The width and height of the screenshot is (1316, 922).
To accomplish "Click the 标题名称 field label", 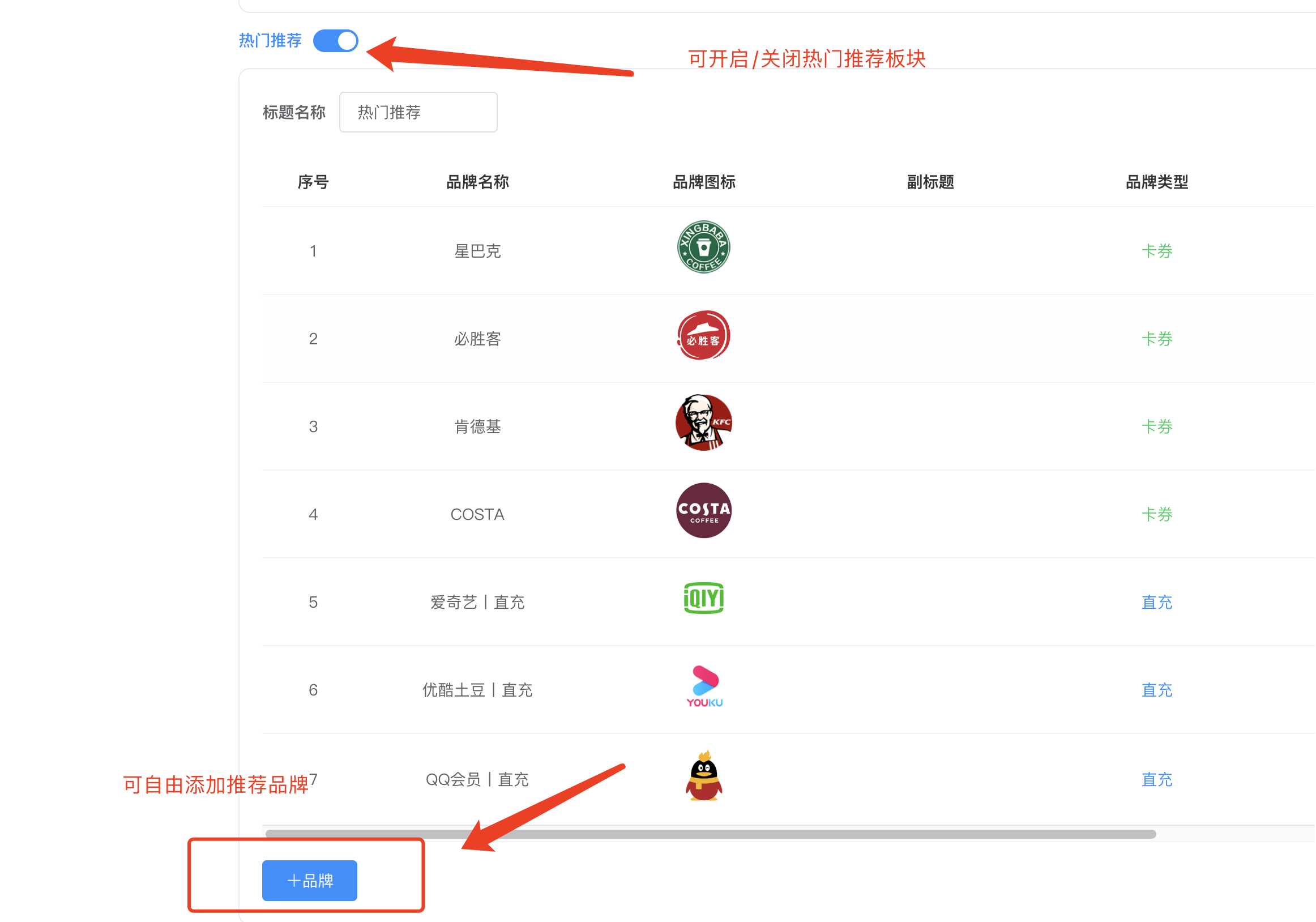I will pyautogui.click(x=294, y=112).
